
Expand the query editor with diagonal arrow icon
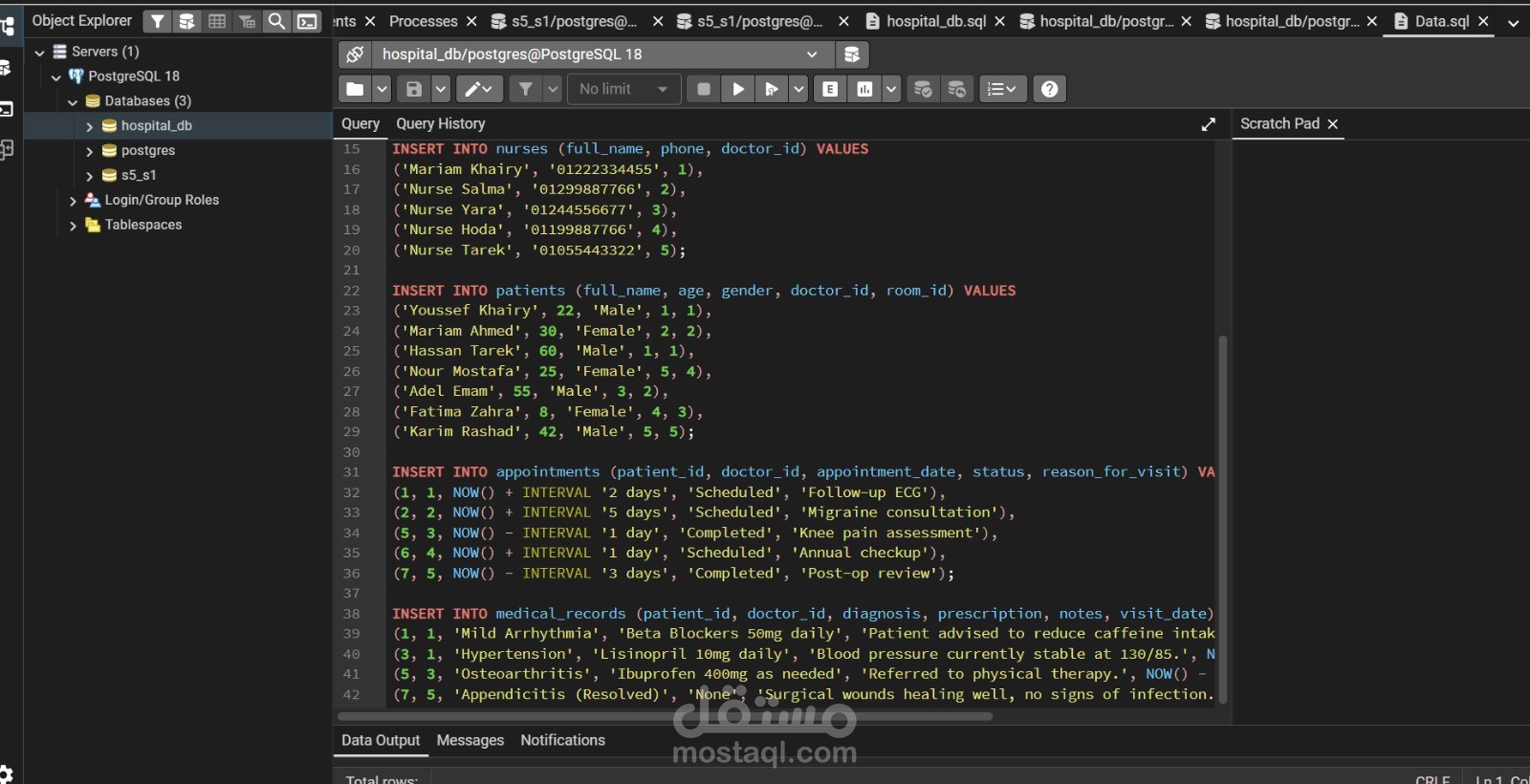click(1209, 124)
